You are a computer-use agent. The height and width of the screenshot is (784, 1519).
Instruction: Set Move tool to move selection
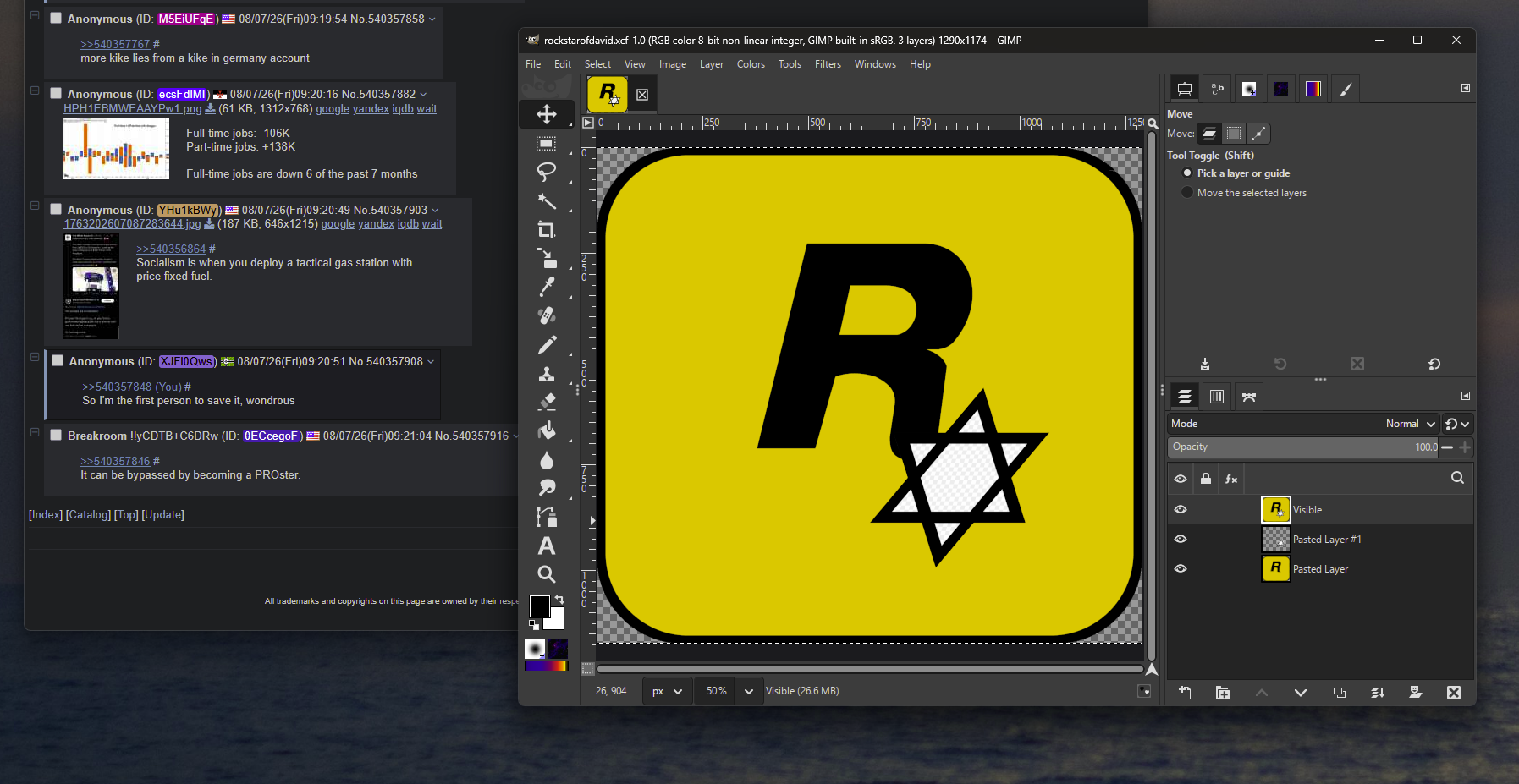pos(1234,134)
